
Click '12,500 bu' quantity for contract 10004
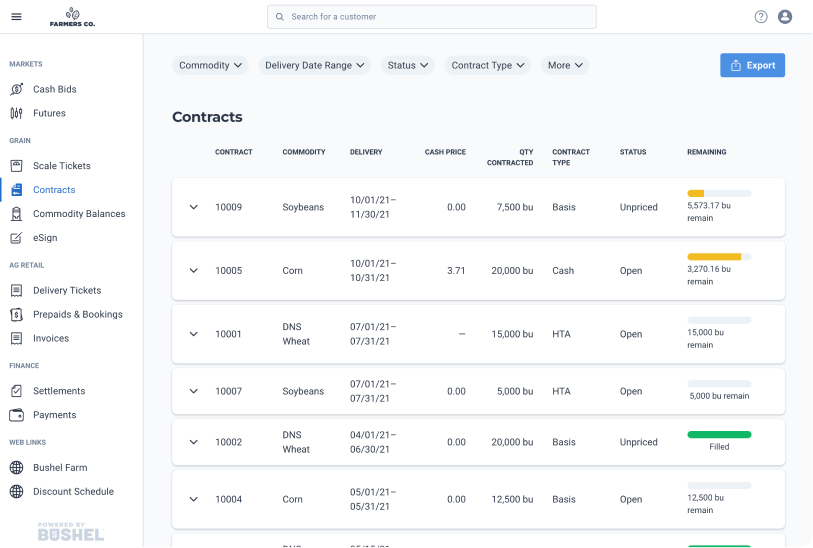(512, 499)
